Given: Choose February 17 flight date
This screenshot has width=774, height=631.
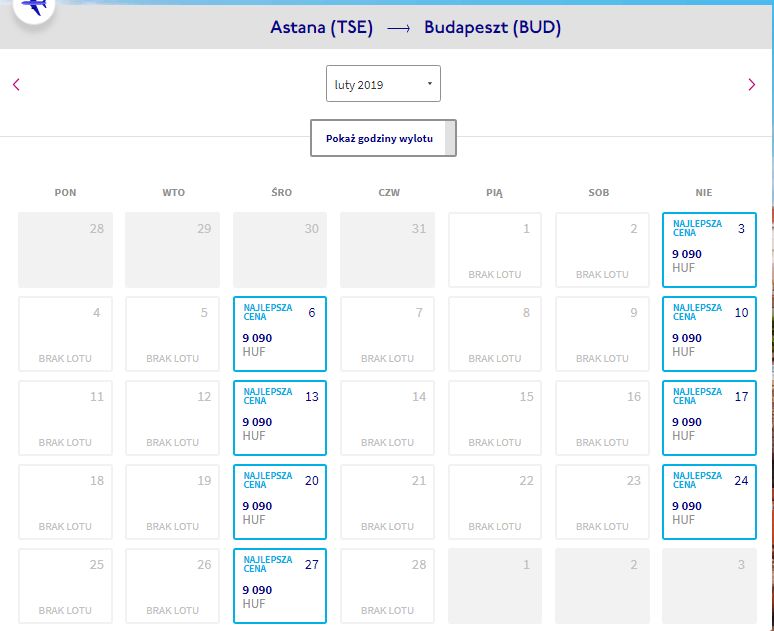Looking at the screenshot, I should point(709,418).
